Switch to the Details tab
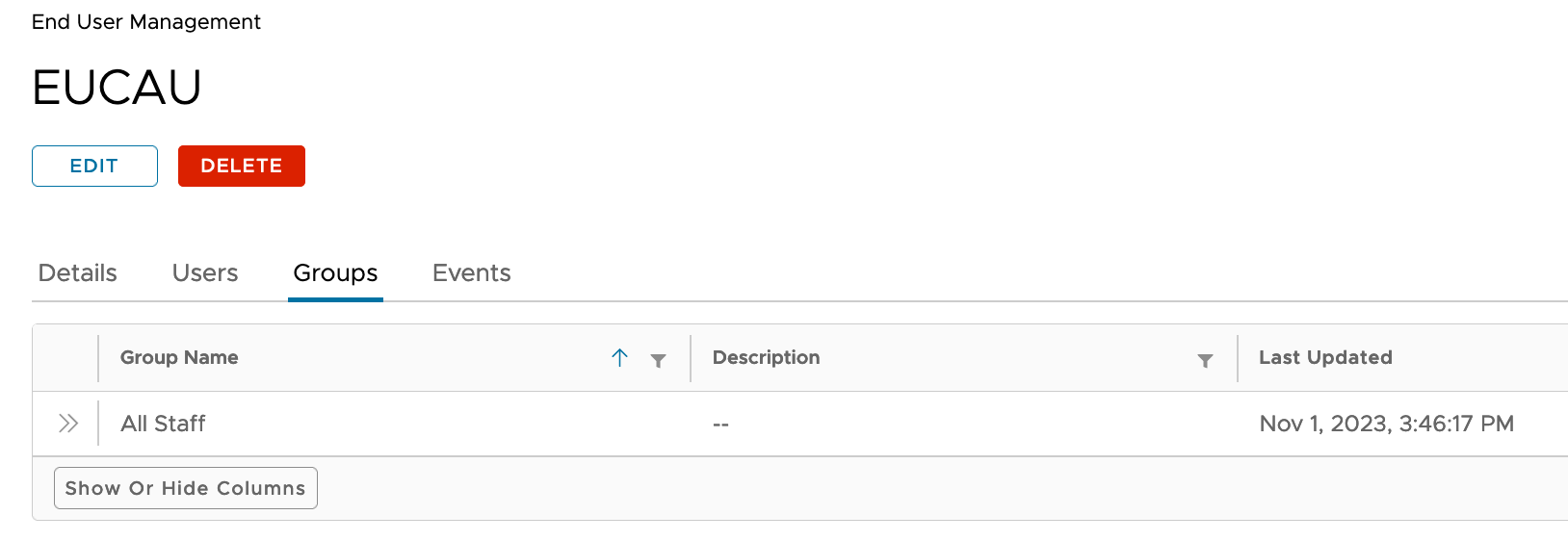The image size is (1568, 541). pos(78,273)
